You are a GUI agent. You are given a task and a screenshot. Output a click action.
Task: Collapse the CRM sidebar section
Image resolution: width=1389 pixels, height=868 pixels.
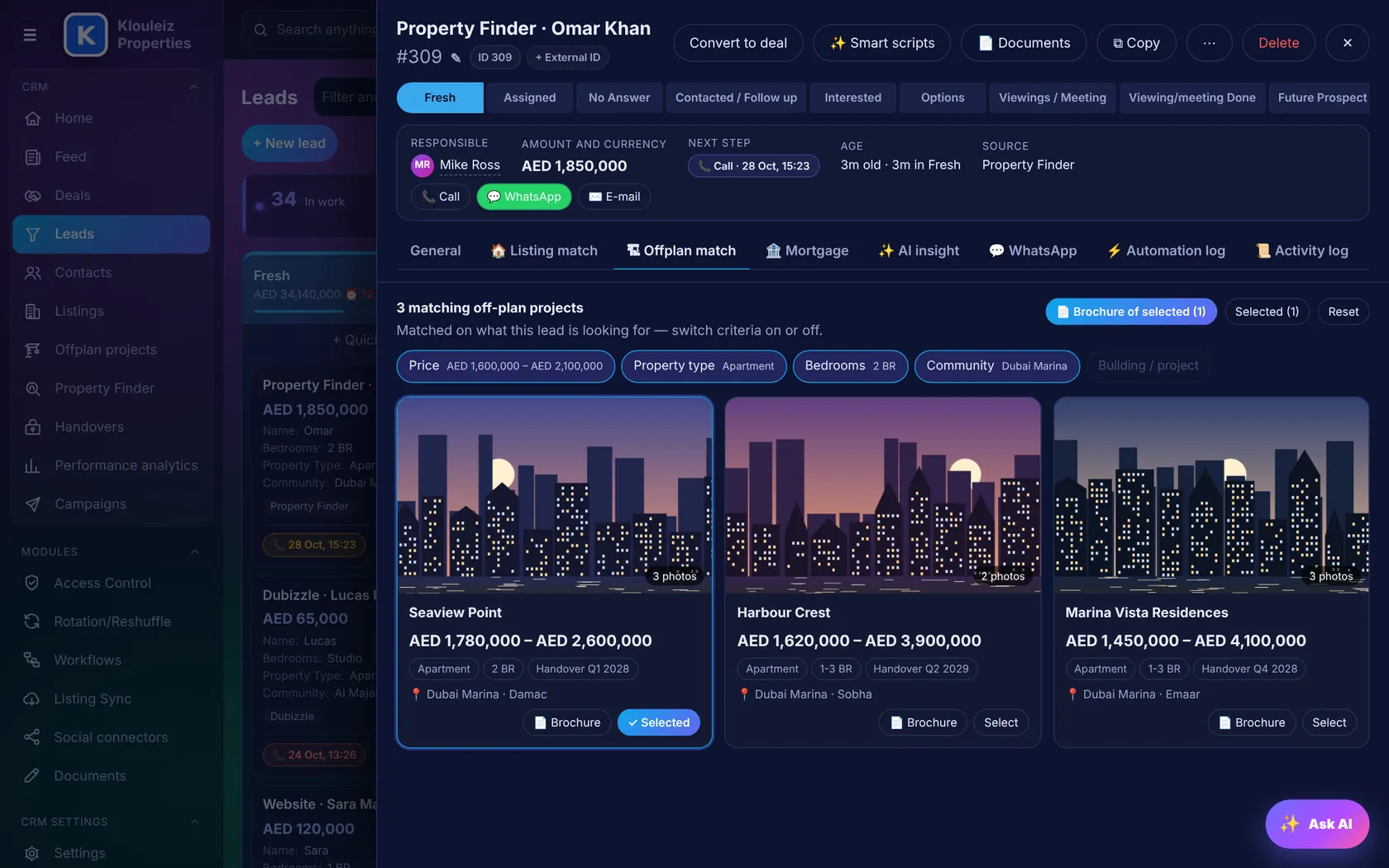[194, 87]
